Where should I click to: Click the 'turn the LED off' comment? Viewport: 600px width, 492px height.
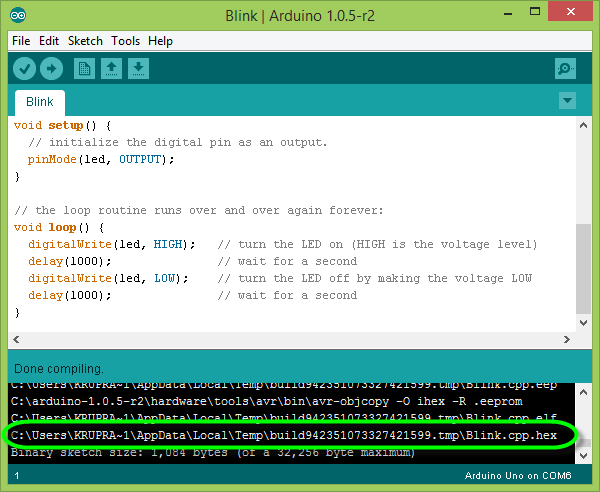375,278
